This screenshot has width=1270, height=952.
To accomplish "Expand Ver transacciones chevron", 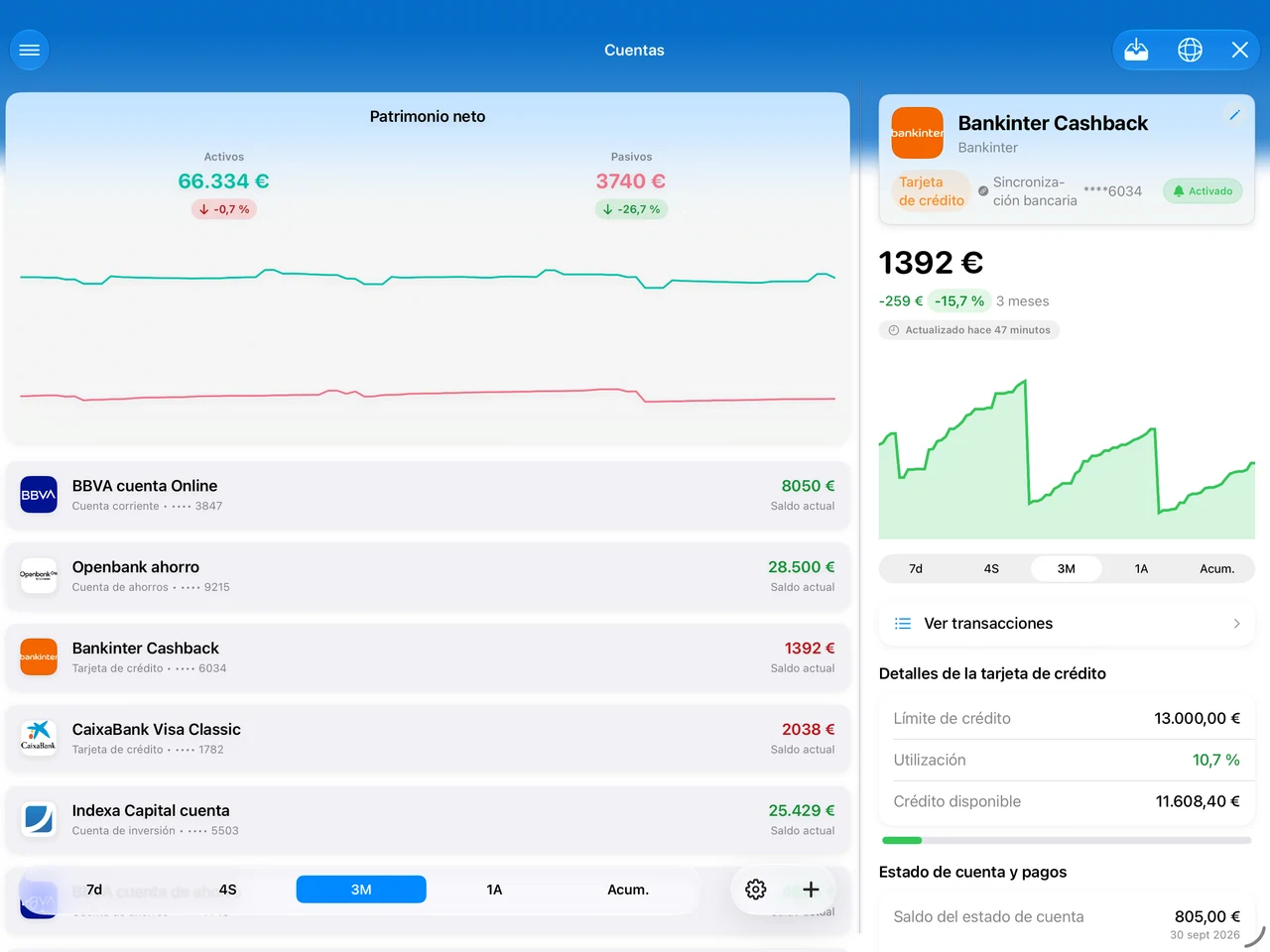I will coord(1236,624).
